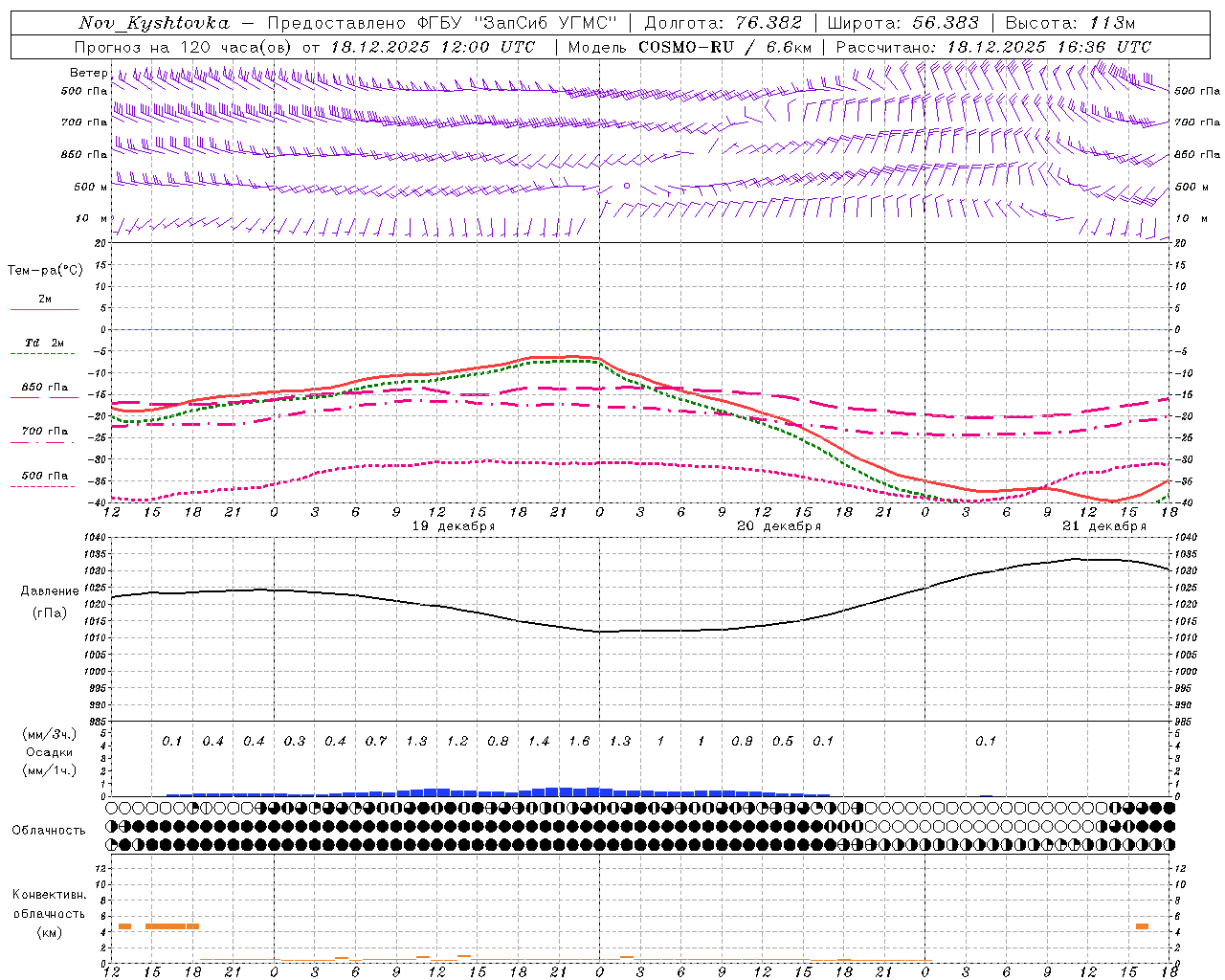Viewport: 1225px width, 980px height.
Task: Click the (мм/3ч.) unit label
Action: point(49,734)
